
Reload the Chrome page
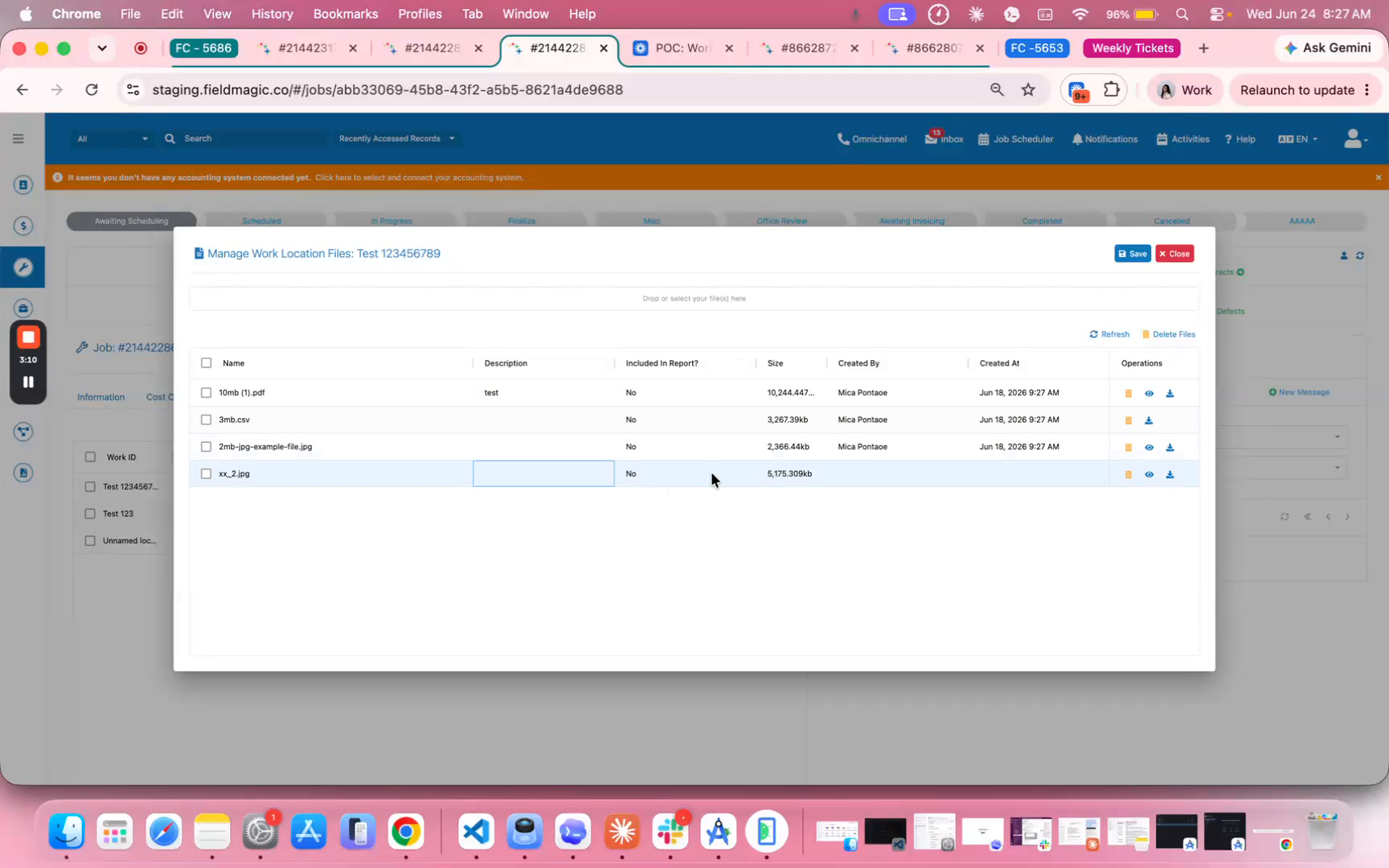(x=92, y=90)
